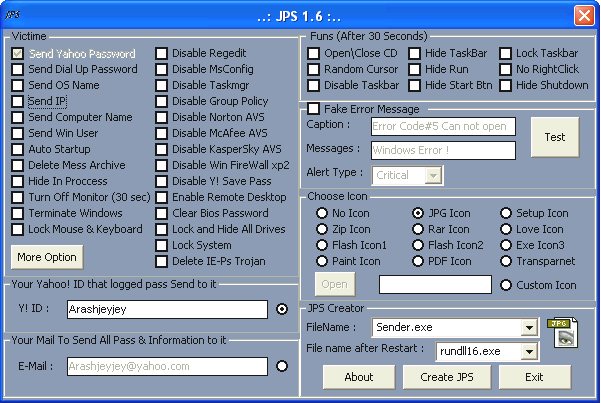Click the Exit button
601x403 pixels.
coord(534,376)
